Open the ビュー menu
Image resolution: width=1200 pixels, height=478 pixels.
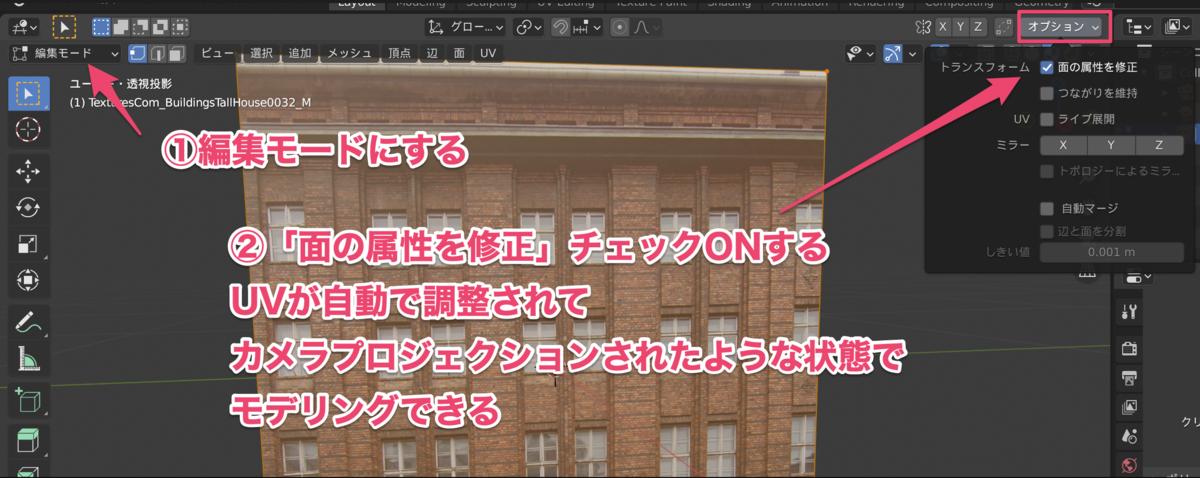click(x=218, y=53)
